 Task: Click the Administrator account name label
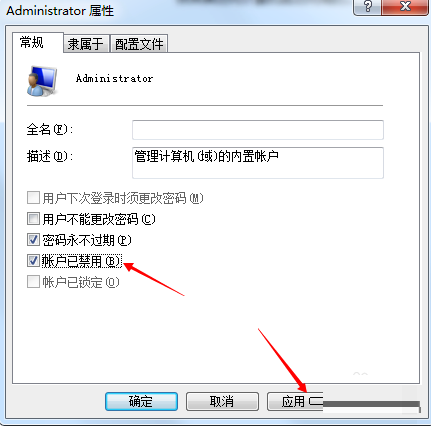click(x=114, y=79)
